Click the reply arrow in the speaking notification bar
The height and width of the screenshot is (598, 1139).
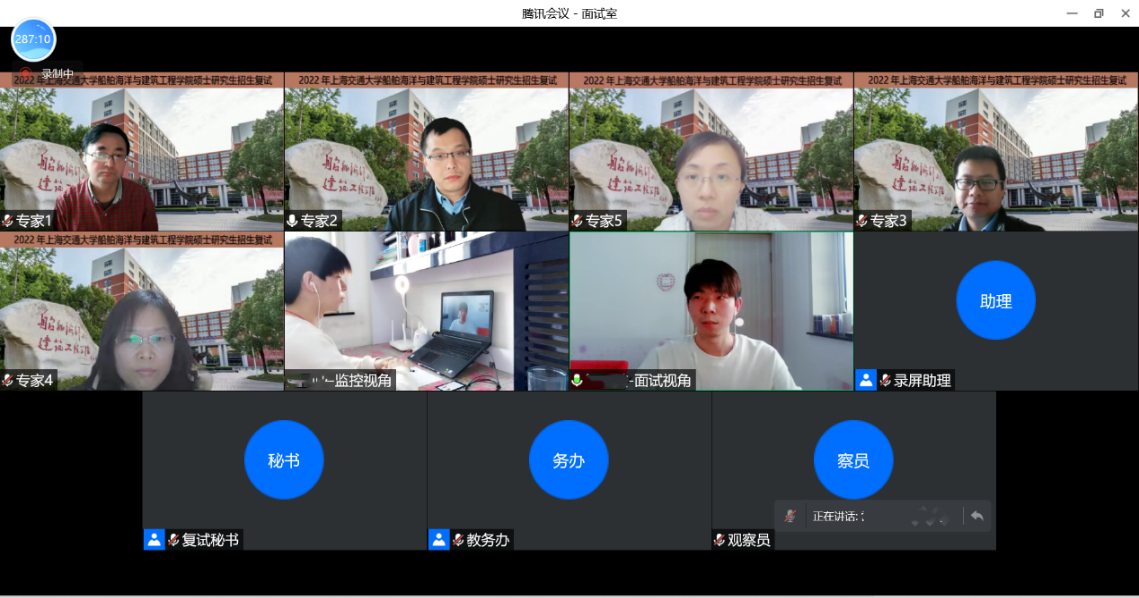[x=977, y=515]
